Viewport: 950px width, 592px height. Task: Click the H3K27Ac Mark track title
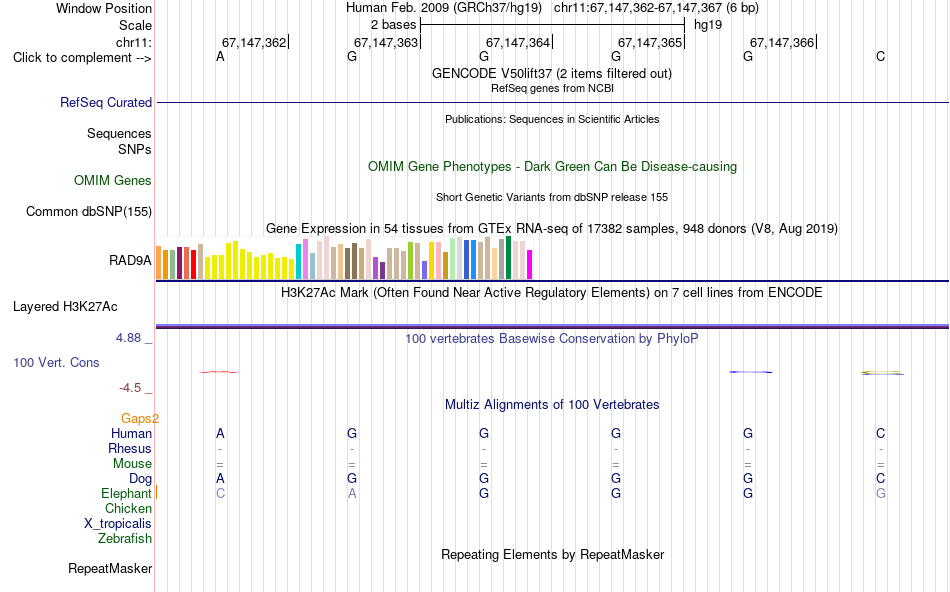pyautogui.click(x=551, y=293)
